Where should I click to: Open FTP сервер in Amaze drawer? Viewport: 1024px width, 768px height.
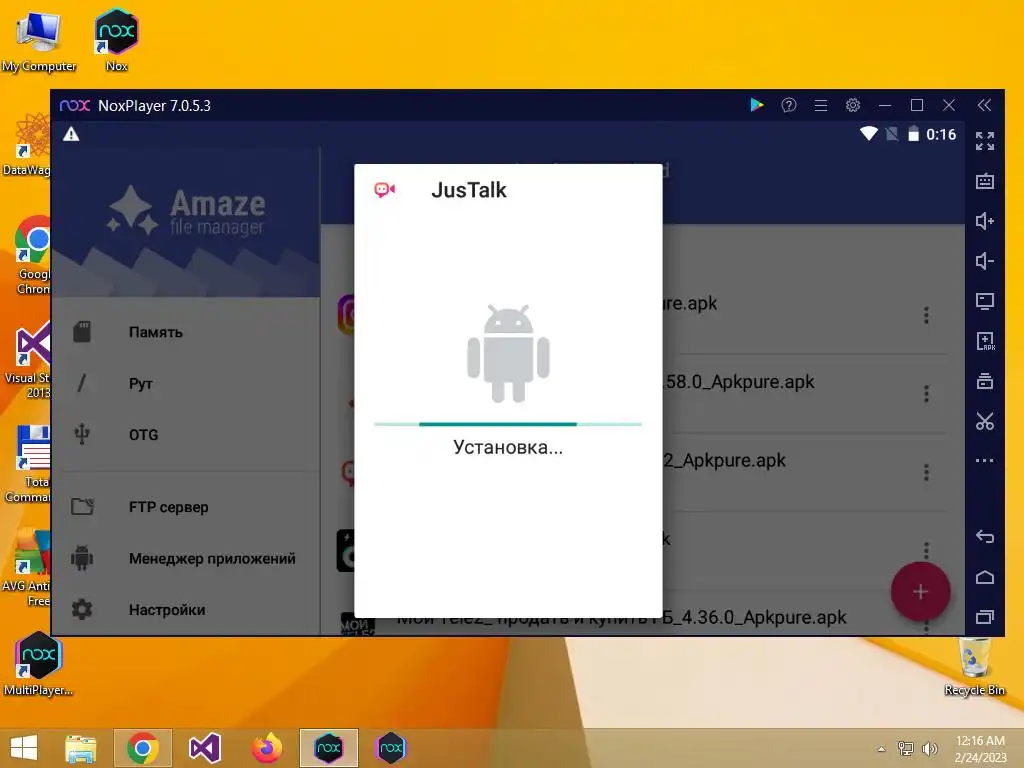click(186, 507)
